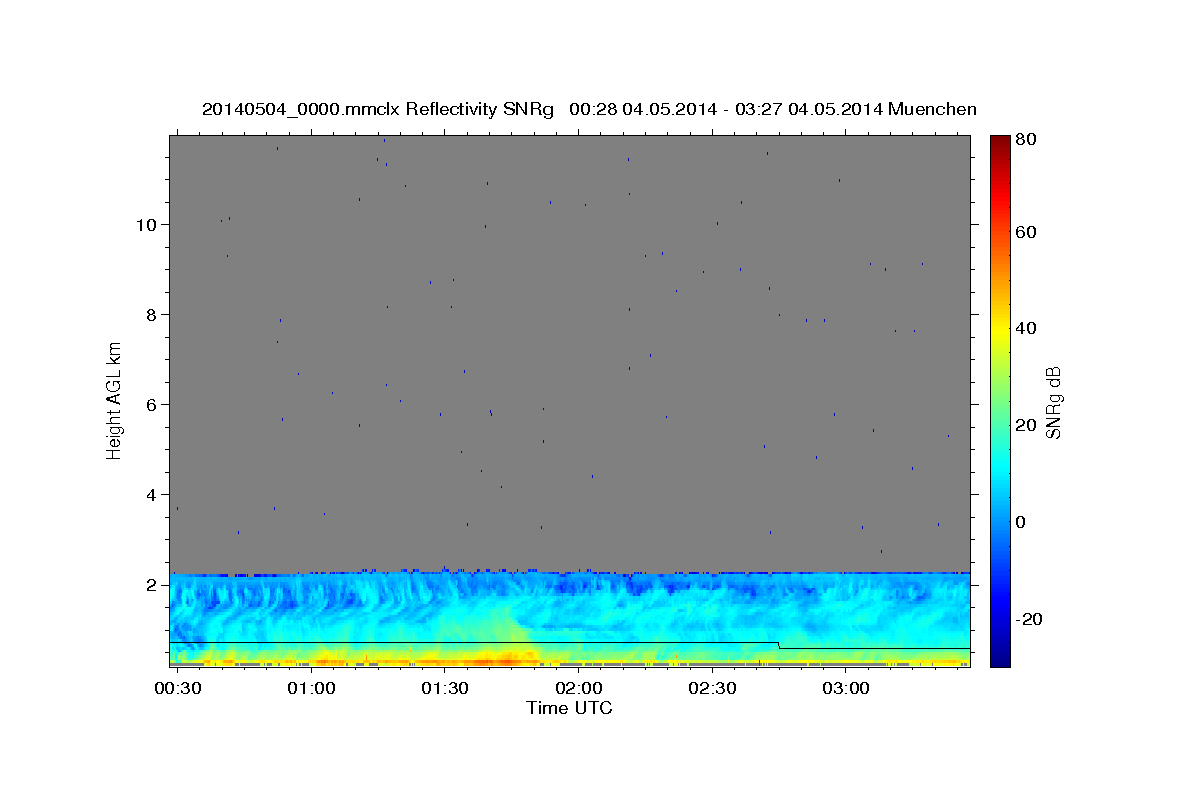Click the plot title text starting '20140504_0000.mmclx Reflectivity'
1200x800 pixels.
click(x=589, y=109)
